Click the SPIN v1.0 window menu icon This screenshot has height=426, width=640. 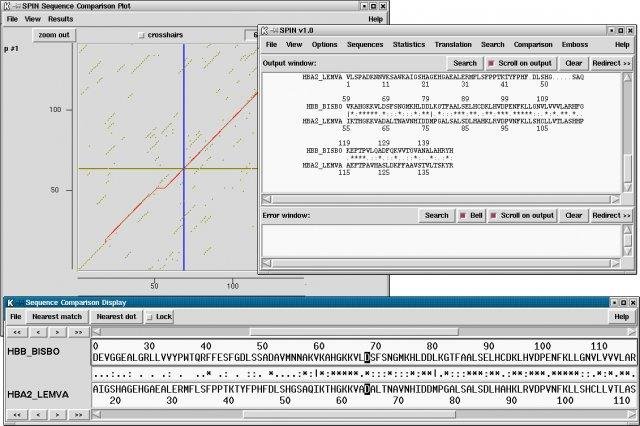click(267, 31)
